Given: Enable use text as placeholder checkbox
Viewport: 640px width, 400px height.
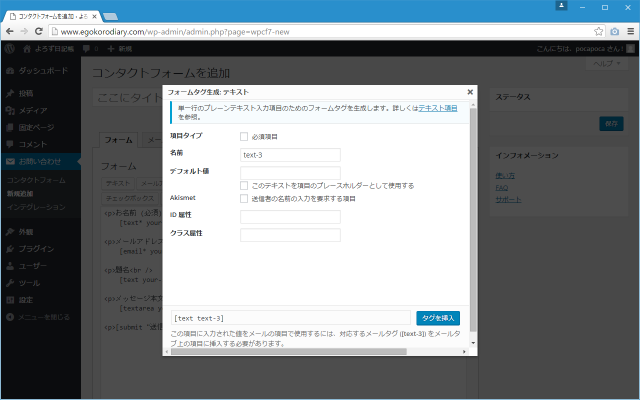Looking at the screenshot, I should point(245,185).
